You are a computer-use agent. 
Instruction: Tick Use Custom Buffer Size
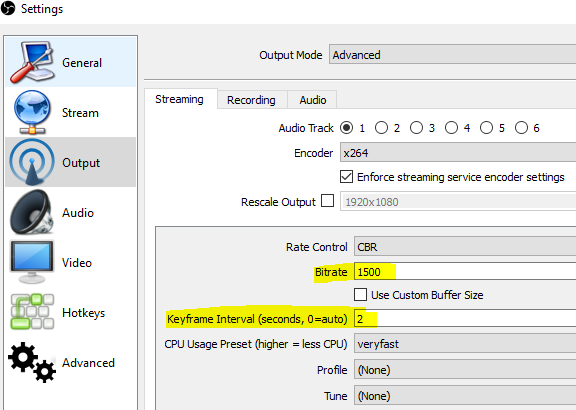pos(360,295)
